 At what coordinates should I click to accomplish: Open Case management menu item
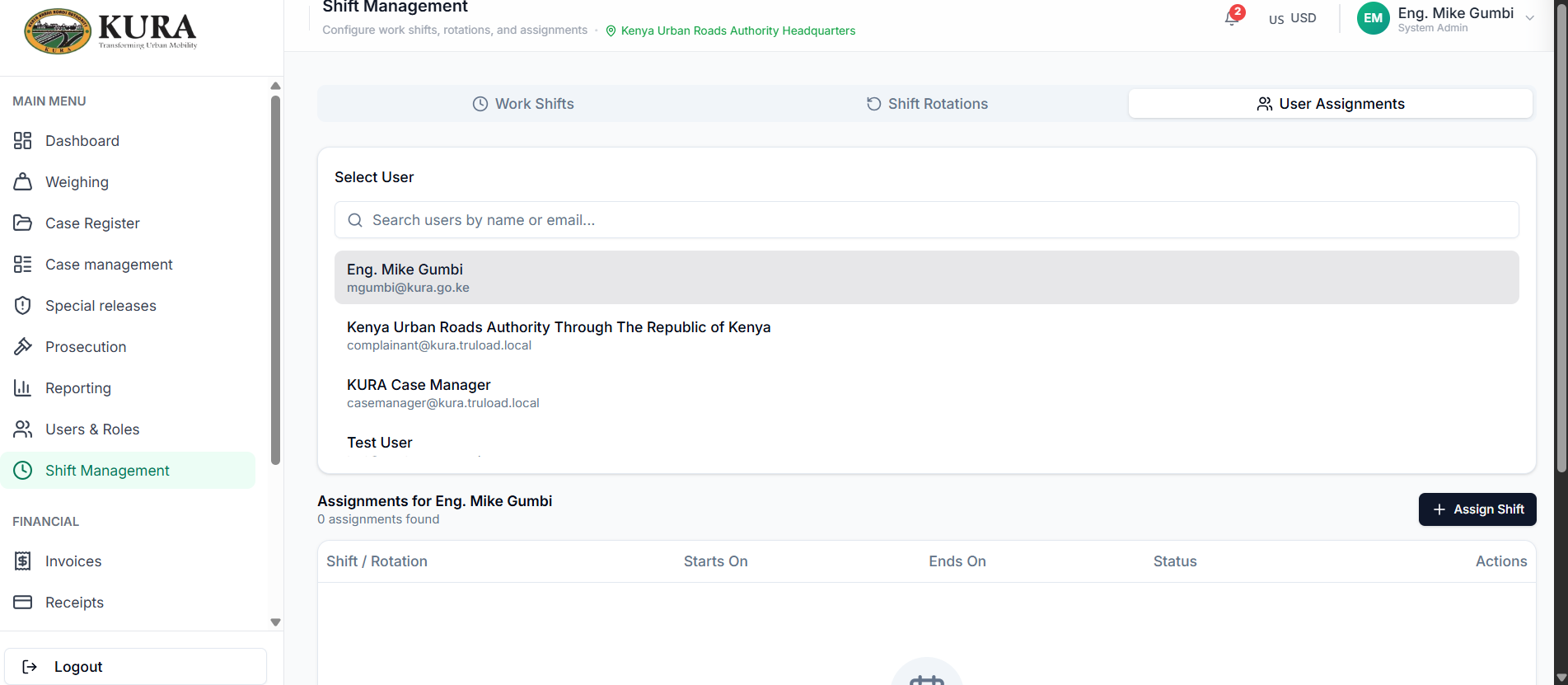point(128,265)
